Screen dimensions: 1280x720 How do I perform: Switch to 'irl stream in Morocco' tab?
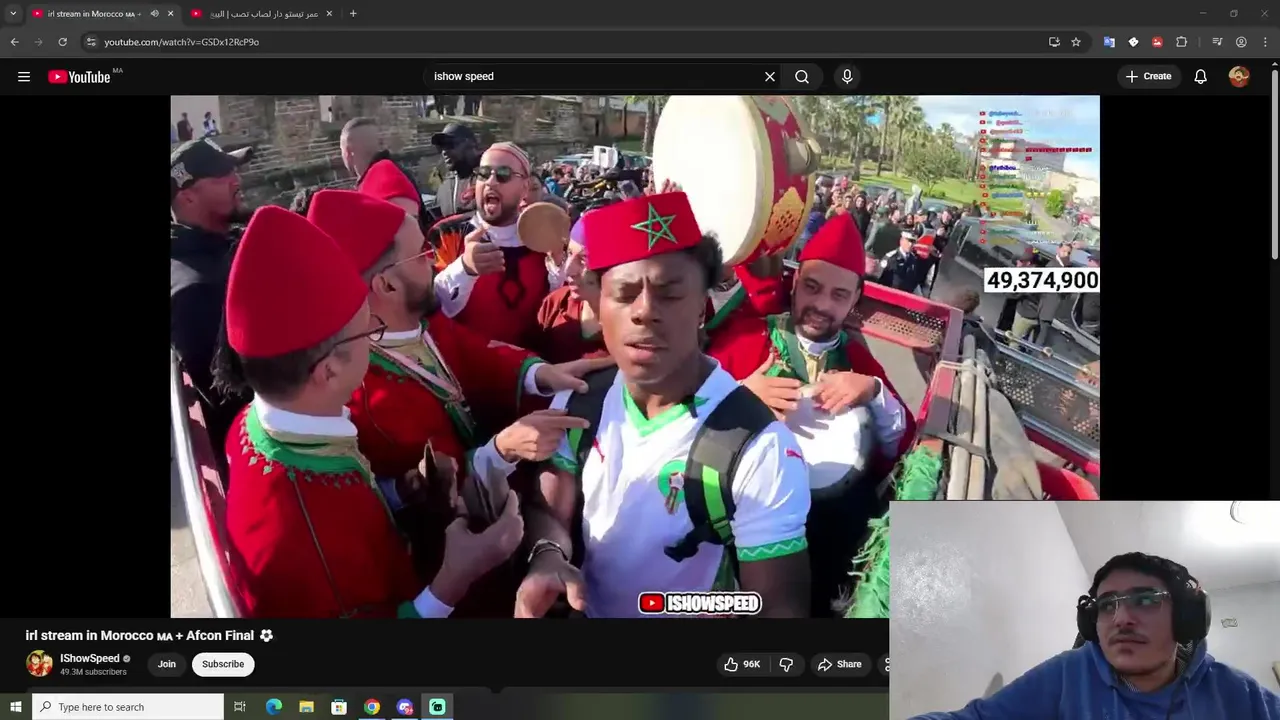(94, 14)
